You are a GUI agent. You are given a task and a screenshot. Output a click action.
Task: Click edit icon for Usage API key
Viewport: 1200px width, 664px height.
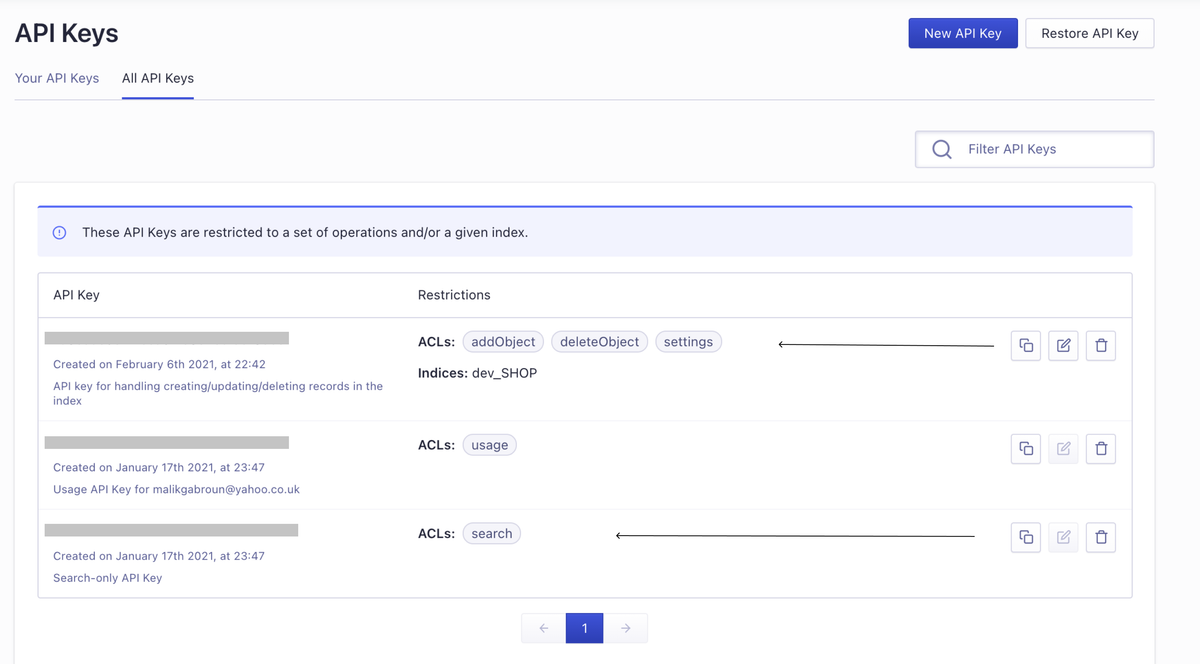point(1063,449)
